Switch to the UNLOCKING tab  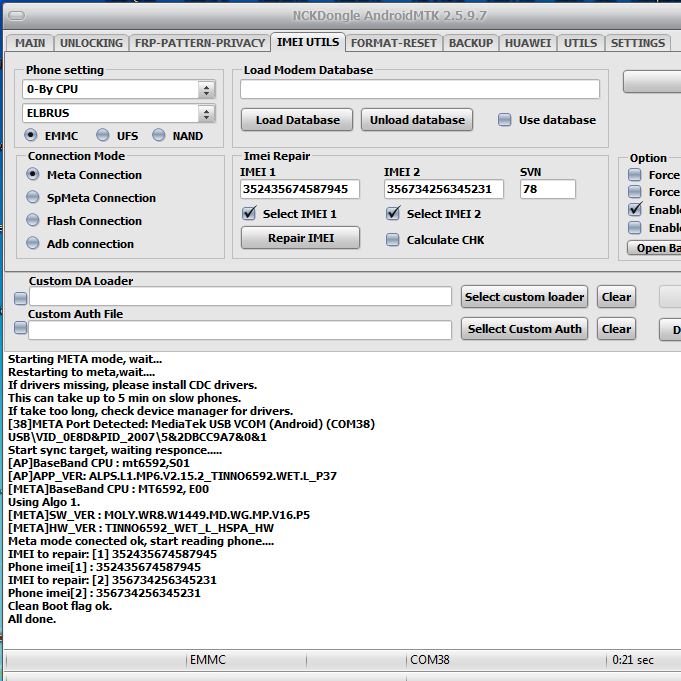click(x=91, y=43)
